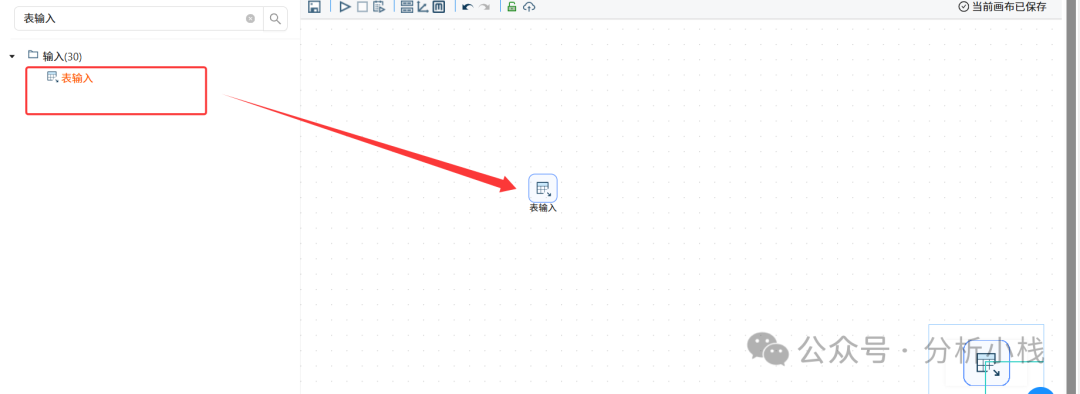Image resolution: width=1080 pixels, height=394 pixels.
Task: Click the minimap table input node
Action: [986, 362]
